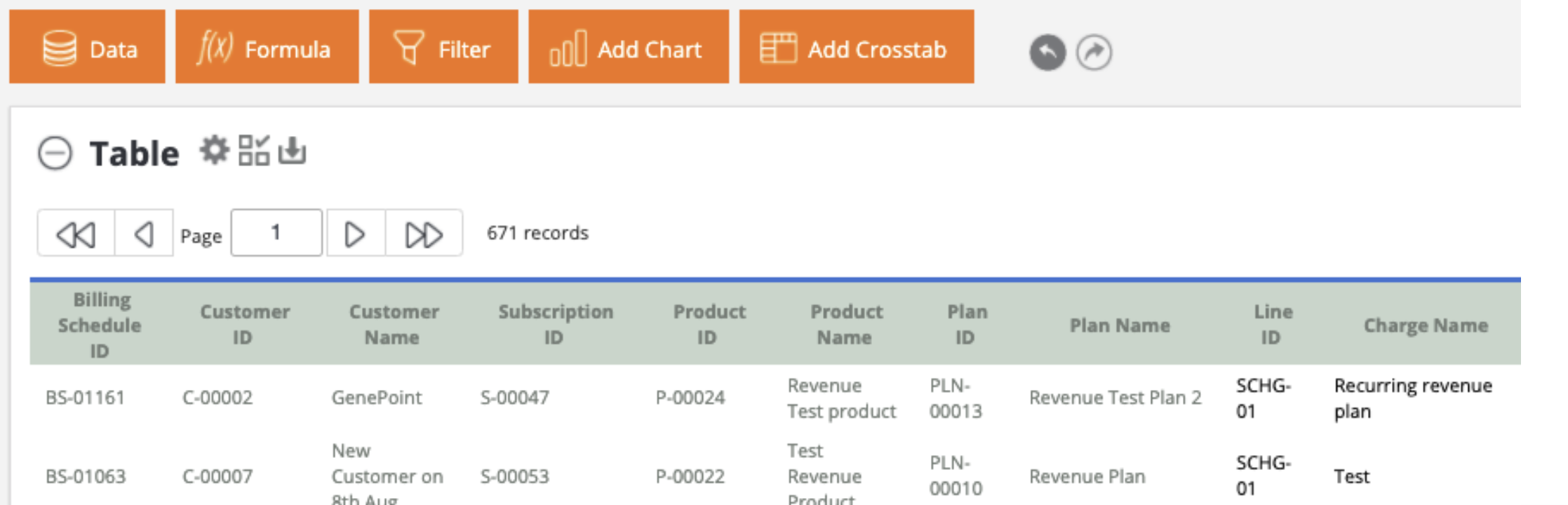Redo the last action
Image resolution: width=1568 pixels, height=505 pixels.
point(1094,53)
